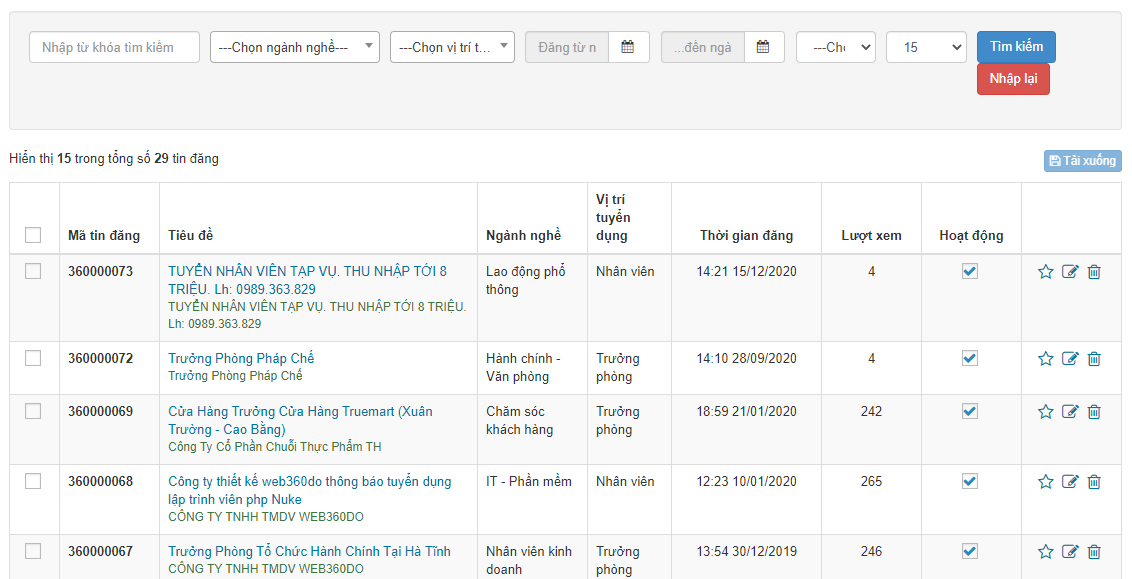The image size is (1132, 579).
Task: Star the post 360000068
Action: click(1045, 482)
